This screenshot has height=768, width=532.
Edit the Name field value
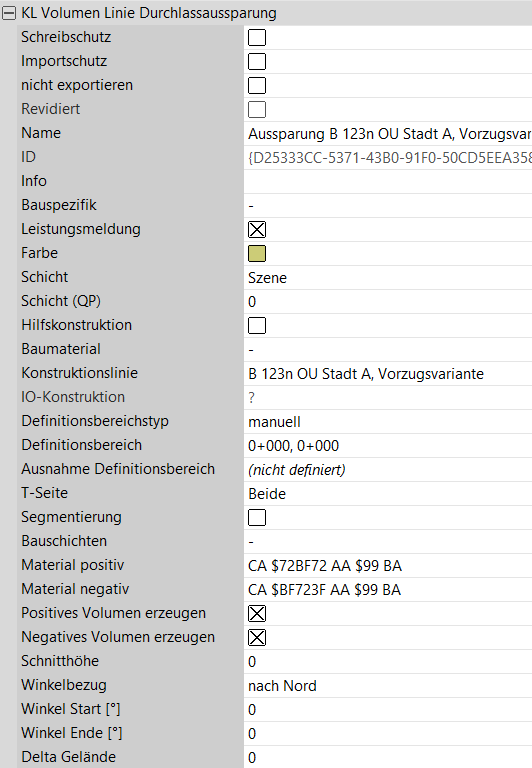click(388, 134)
